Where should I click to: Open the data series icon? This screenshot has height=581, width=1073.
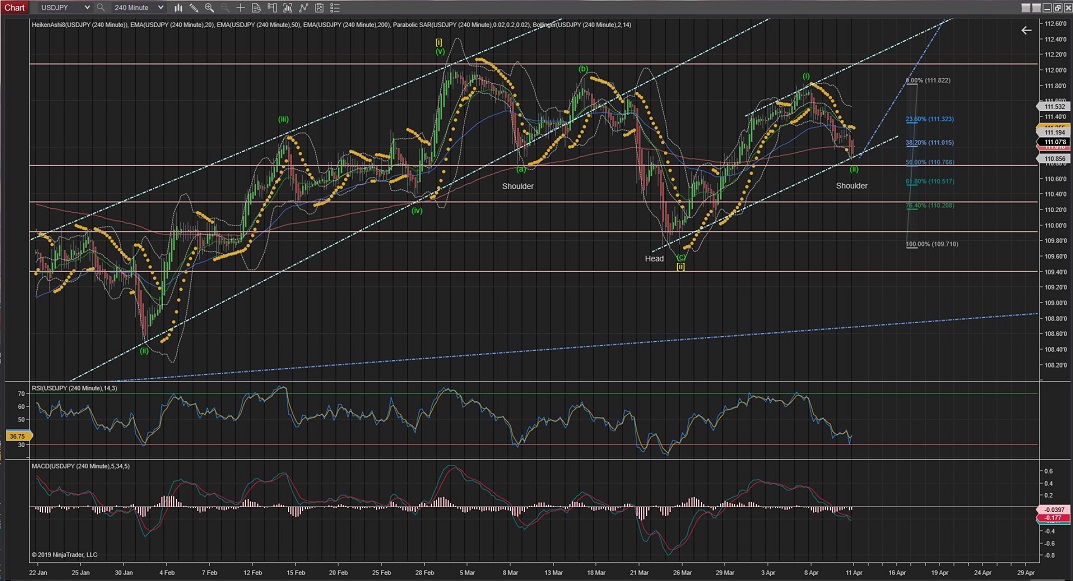tap(287, 7)
